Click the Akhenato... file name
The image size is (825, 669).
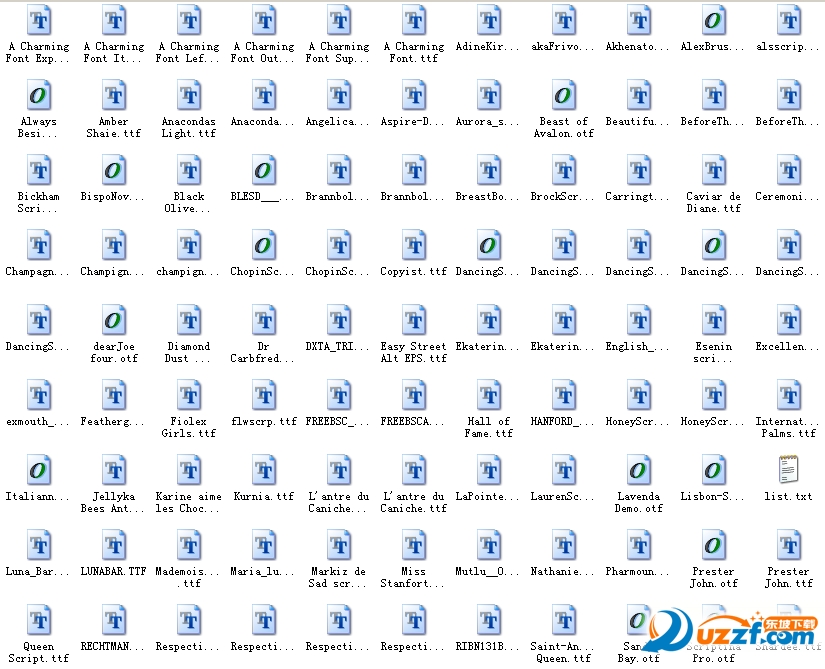tap(638, 47)
